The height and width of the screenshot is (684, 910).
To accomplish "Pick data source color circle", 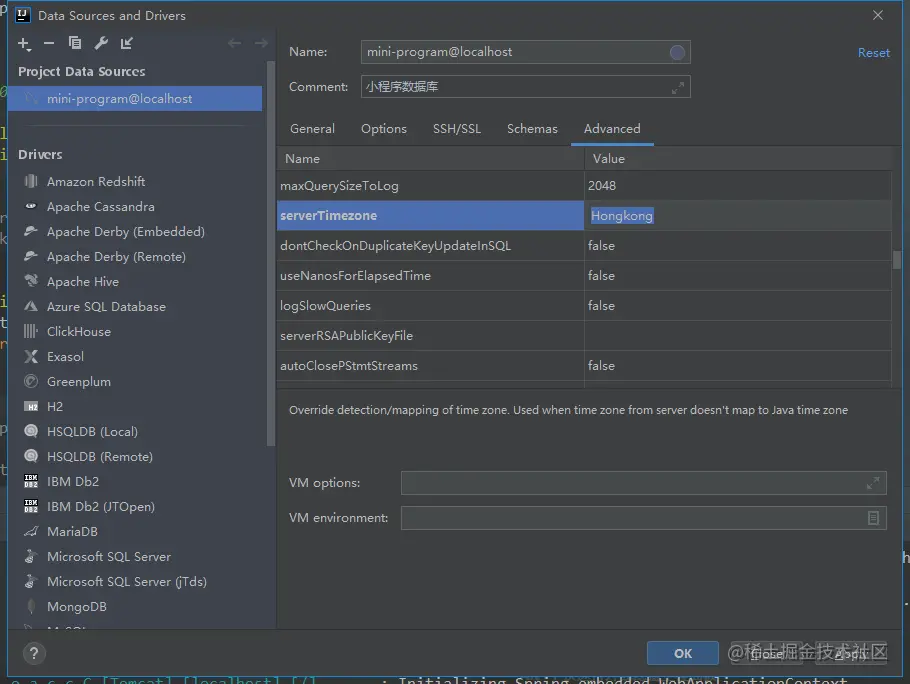I will tap(677, 52).
